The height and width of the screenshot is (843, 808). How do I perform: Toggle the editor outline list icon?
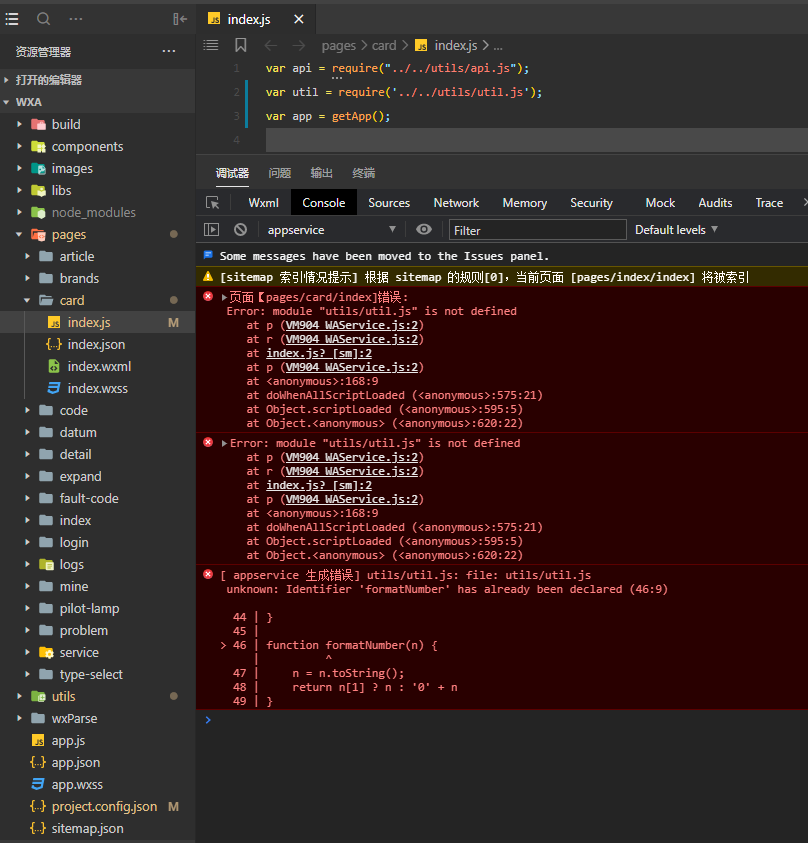point(211,45)
